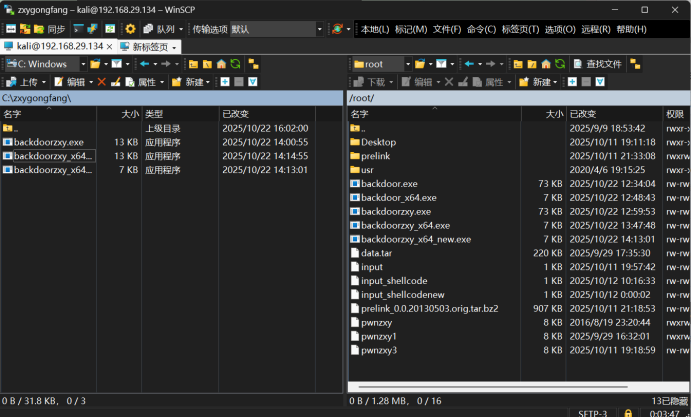691x418 pixels.
Task: Open the console terminal icon
Action: (78, 30)
